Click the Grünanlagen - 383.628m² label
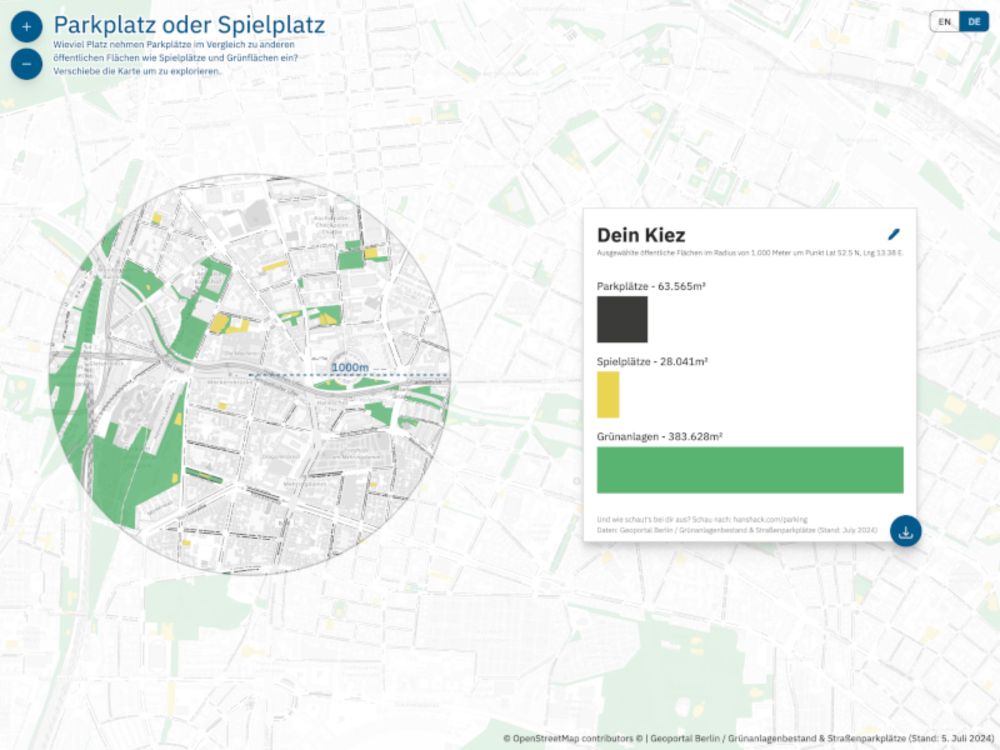Image resolution: width=1000 pixels, height=750 pixels. (x=659, y=437)
